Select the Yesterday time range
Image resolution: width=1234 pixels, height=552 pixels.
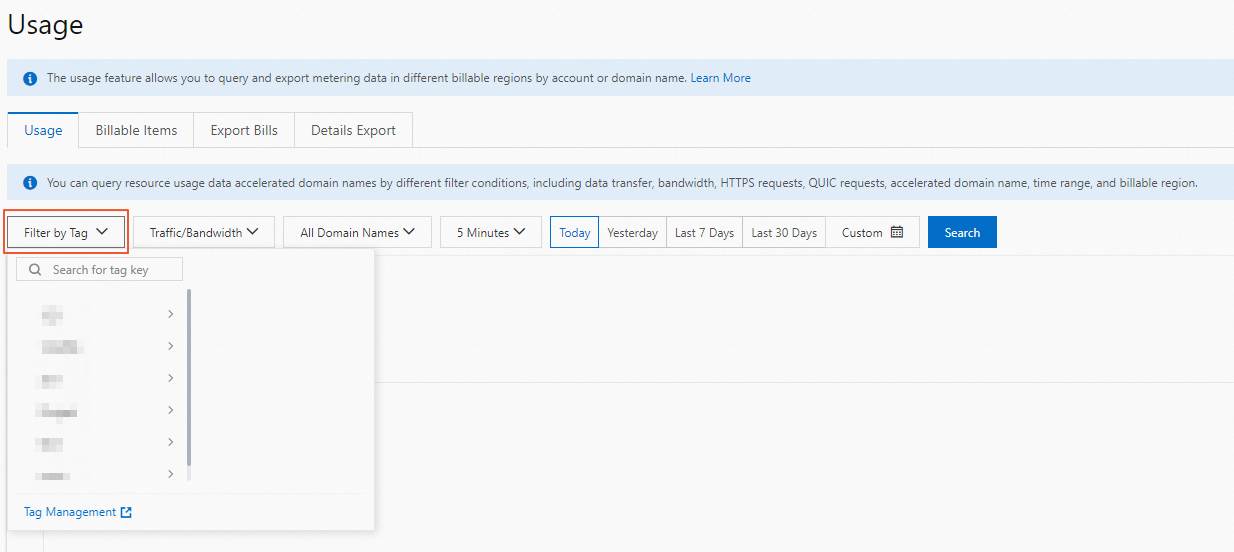632,232
